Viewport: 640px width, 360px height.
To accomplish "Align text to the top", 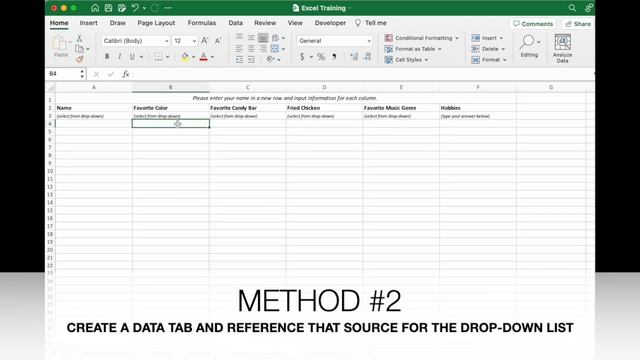I will [x=239, y=38].
